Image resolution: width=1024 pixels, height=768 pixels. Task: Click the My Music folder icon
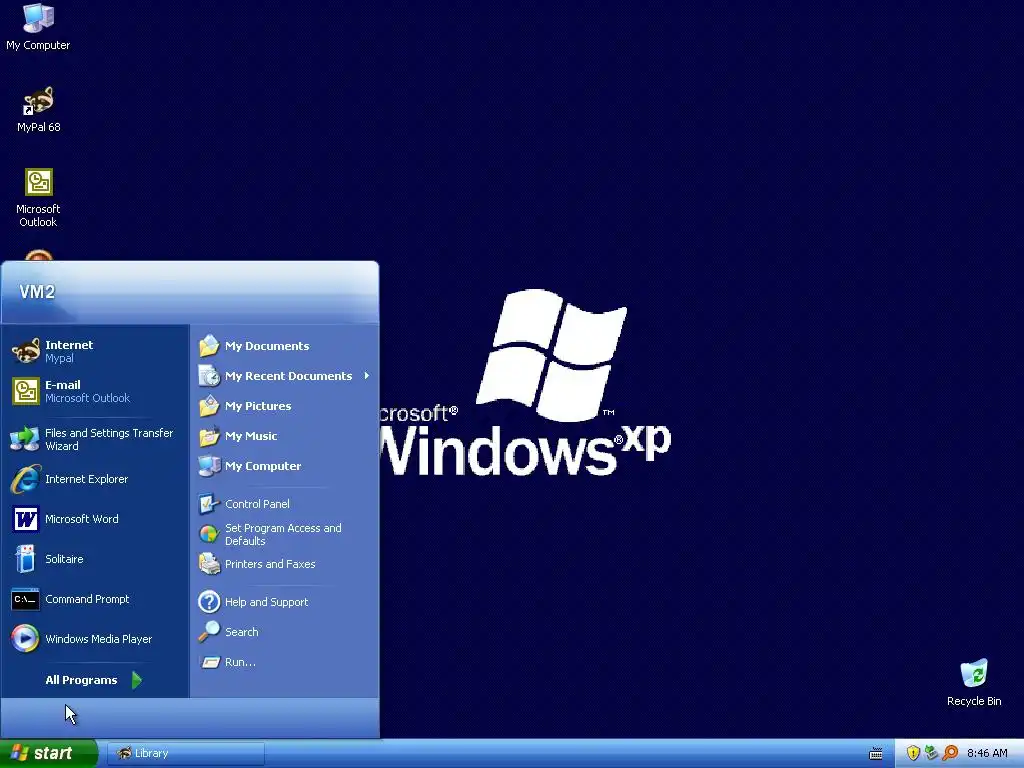click(209, 436)
